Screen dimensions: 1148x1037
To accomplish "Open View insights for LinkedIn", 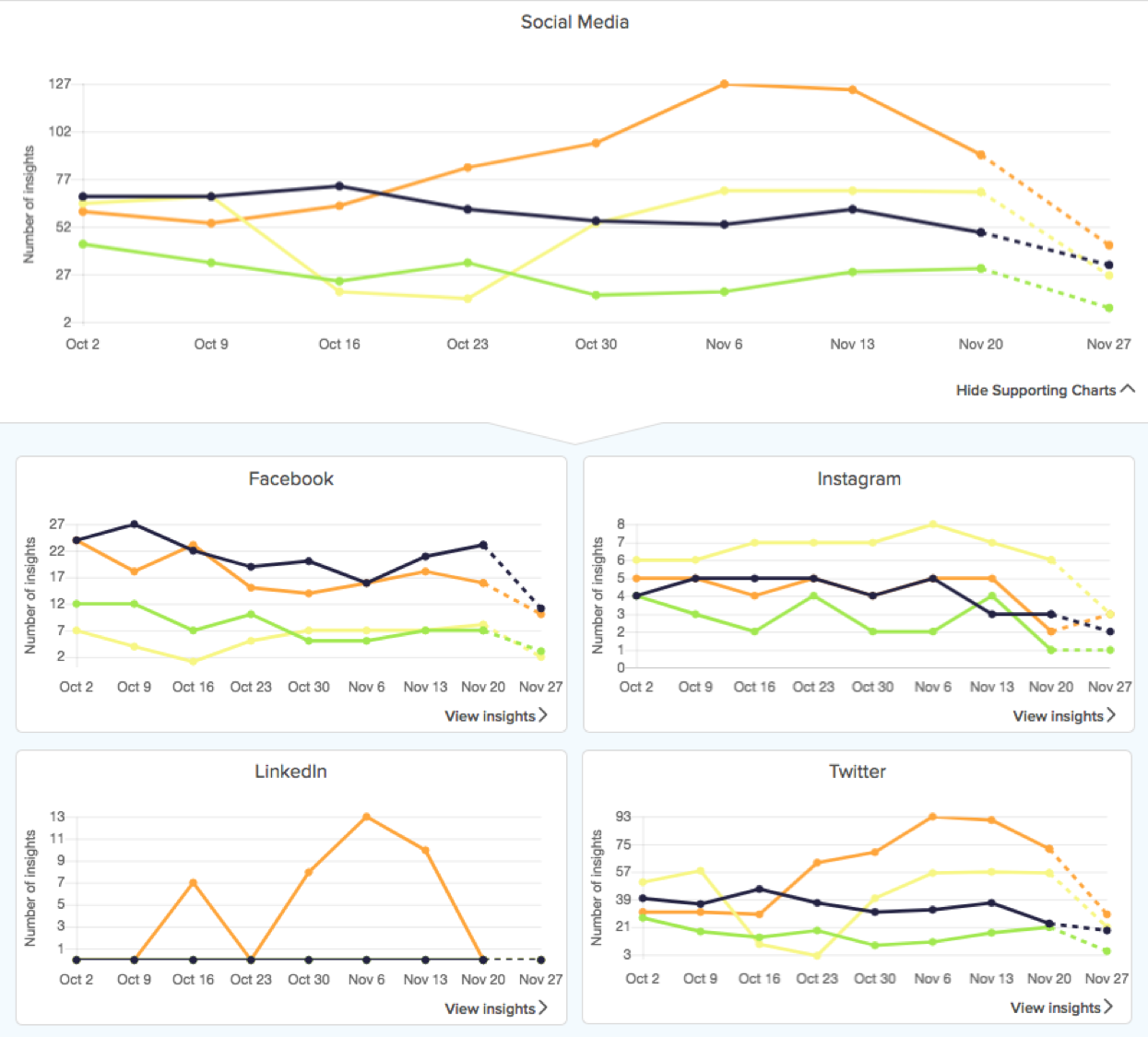I will pos(495,1008).
